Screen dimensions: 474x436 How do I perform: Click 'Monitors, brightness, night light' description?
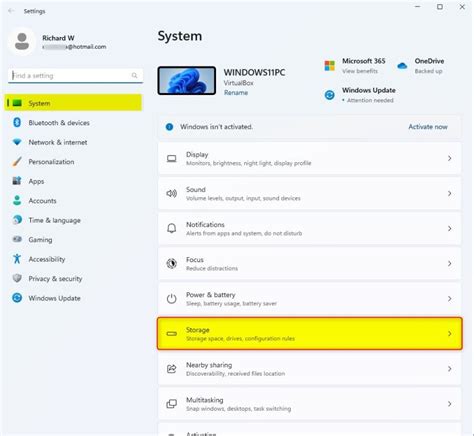[249, 163]
